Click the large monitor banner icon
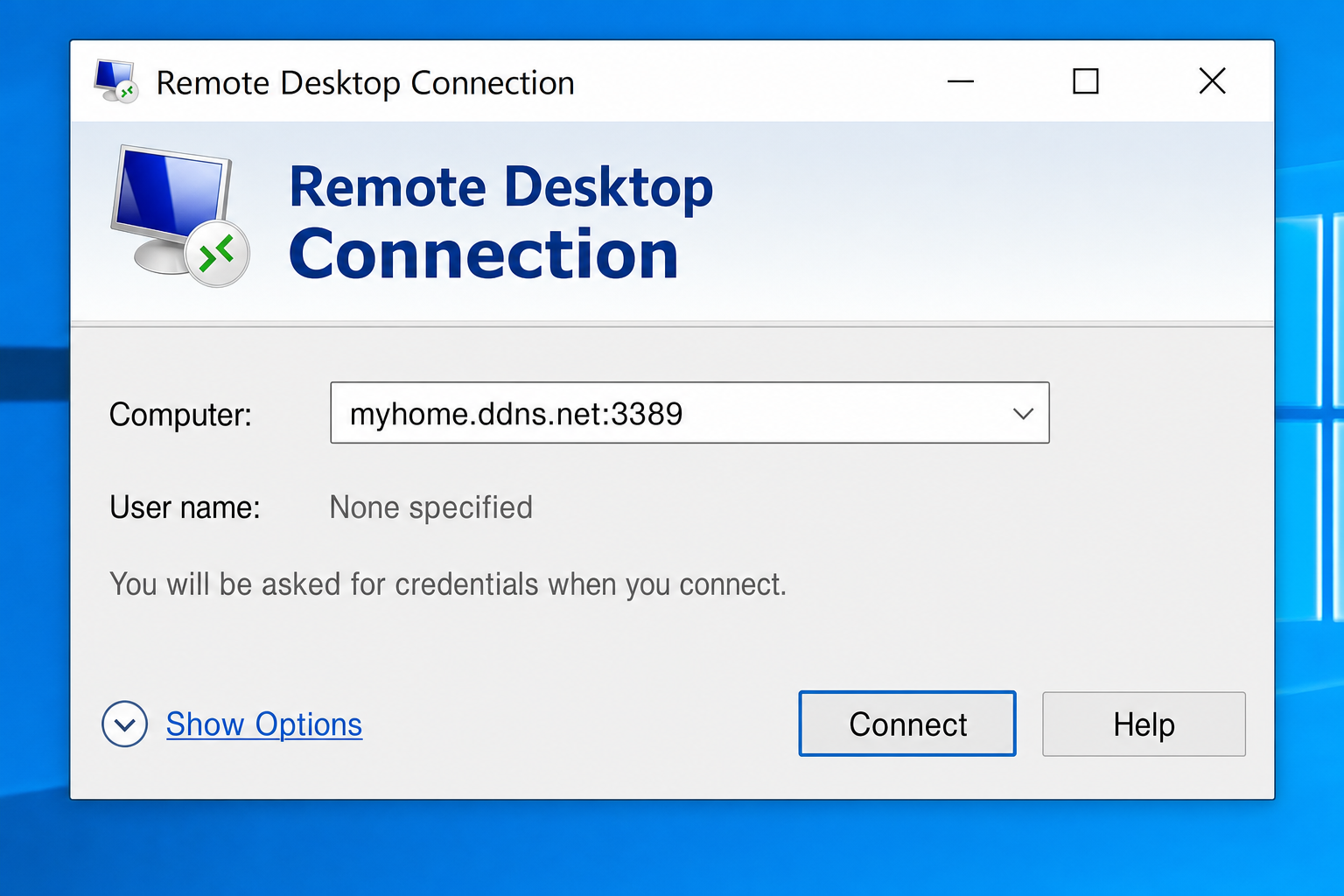This screenshot has width=1344, height=896. (180, 216)
